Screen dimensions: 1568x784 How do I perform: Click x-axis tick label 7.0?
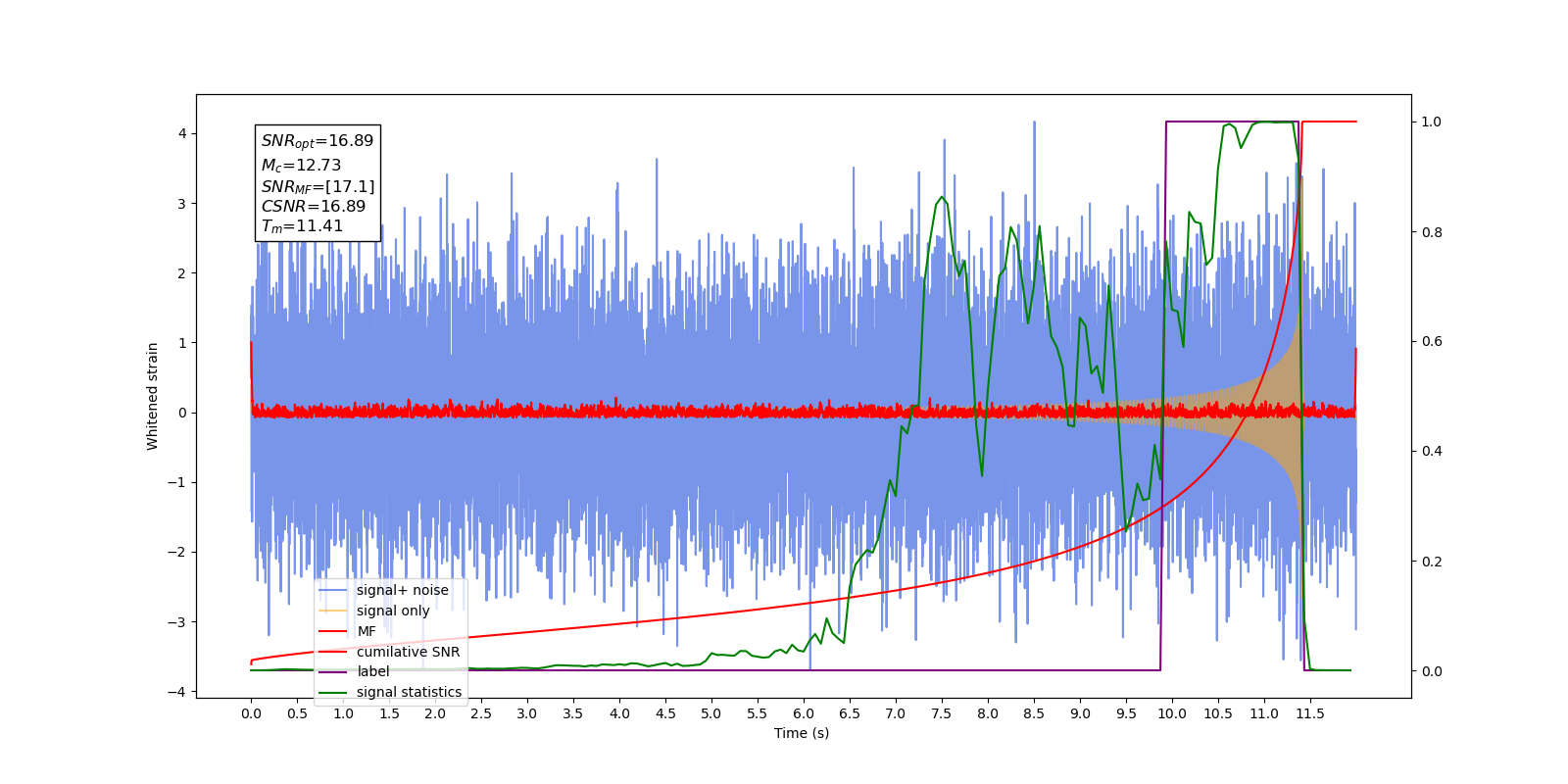(x=896, y=713)
